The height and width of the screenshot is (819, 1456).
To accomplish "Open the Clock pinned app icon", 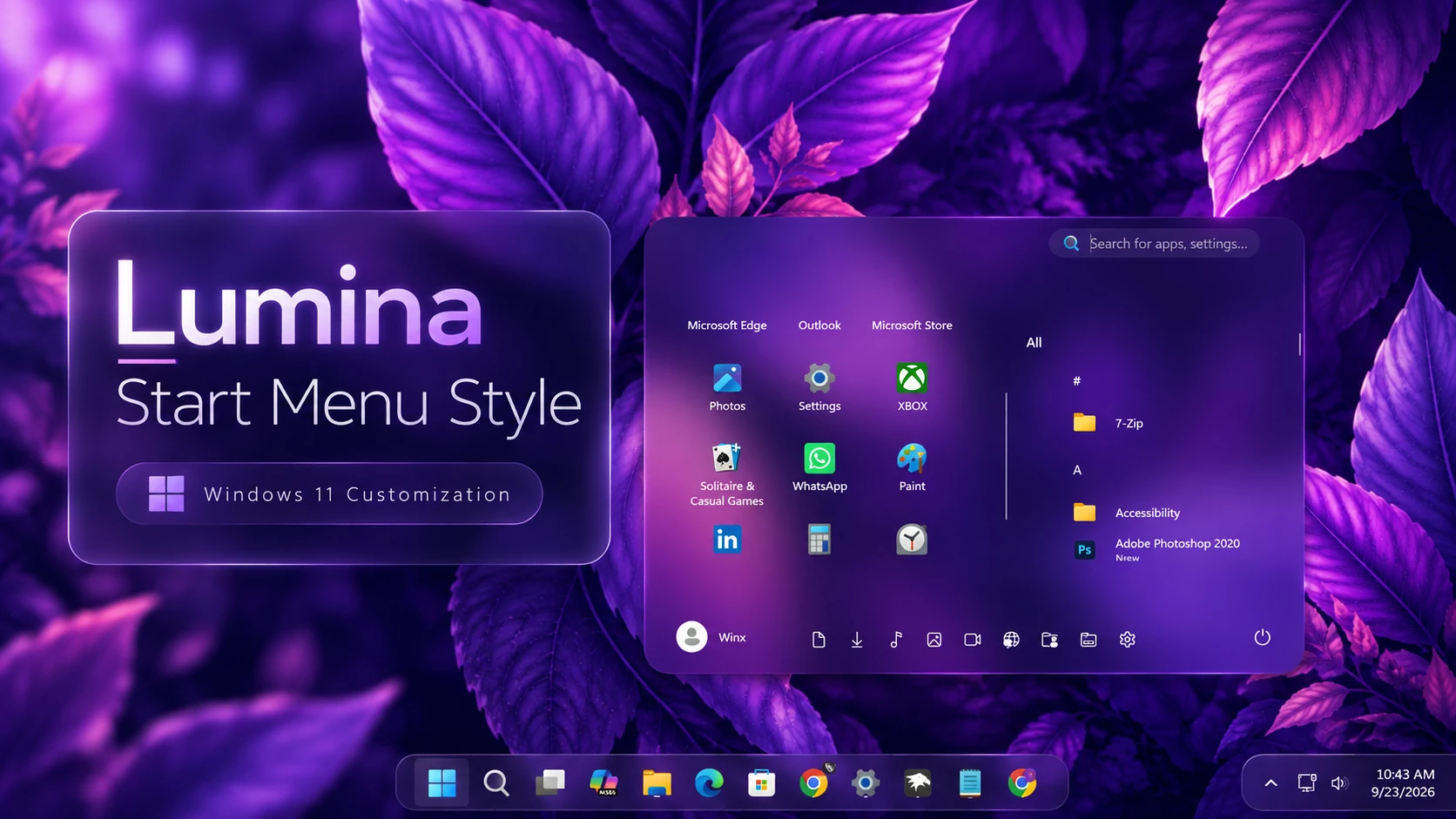I will pos(912,540).
